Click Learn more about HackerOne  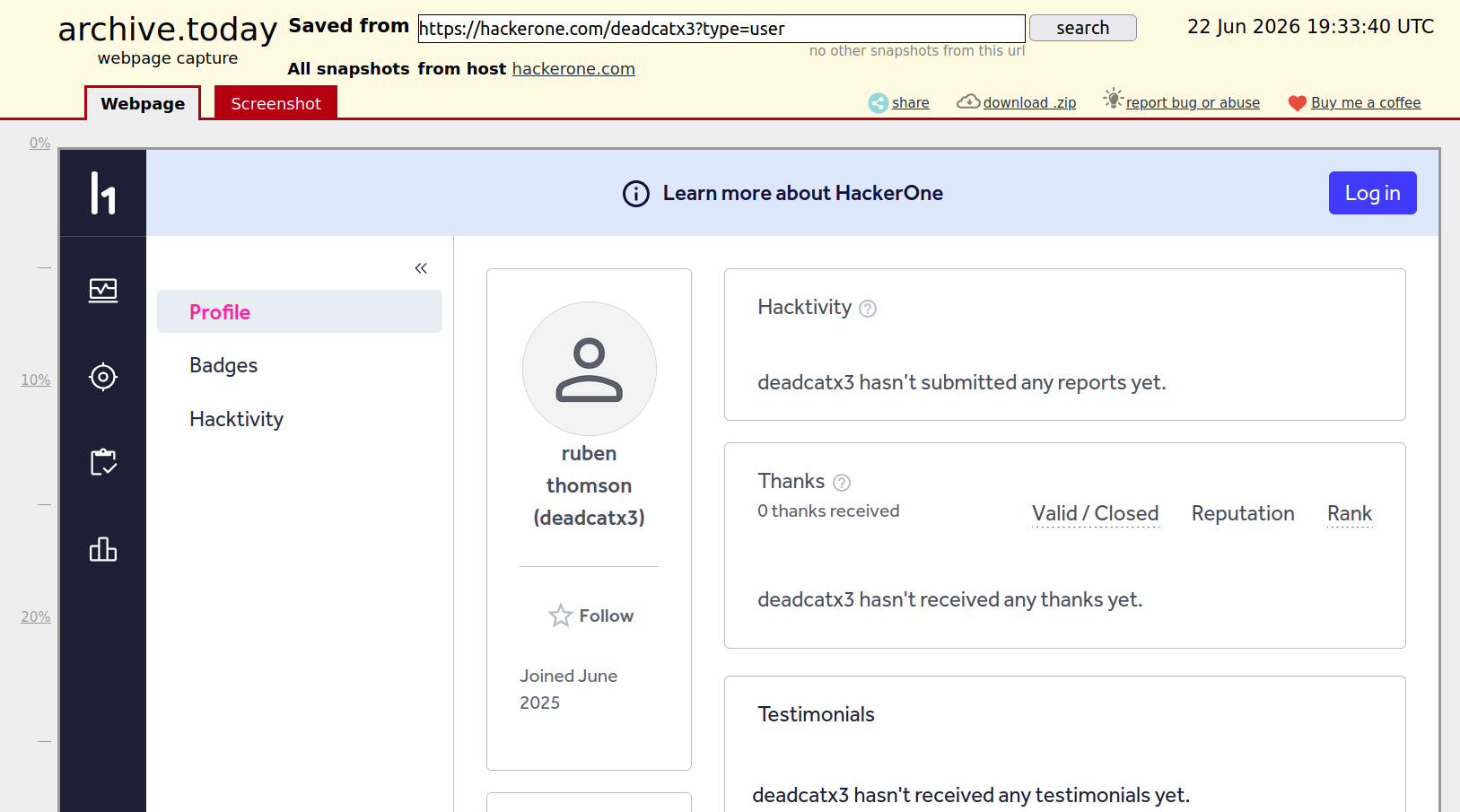coord(803,193)
